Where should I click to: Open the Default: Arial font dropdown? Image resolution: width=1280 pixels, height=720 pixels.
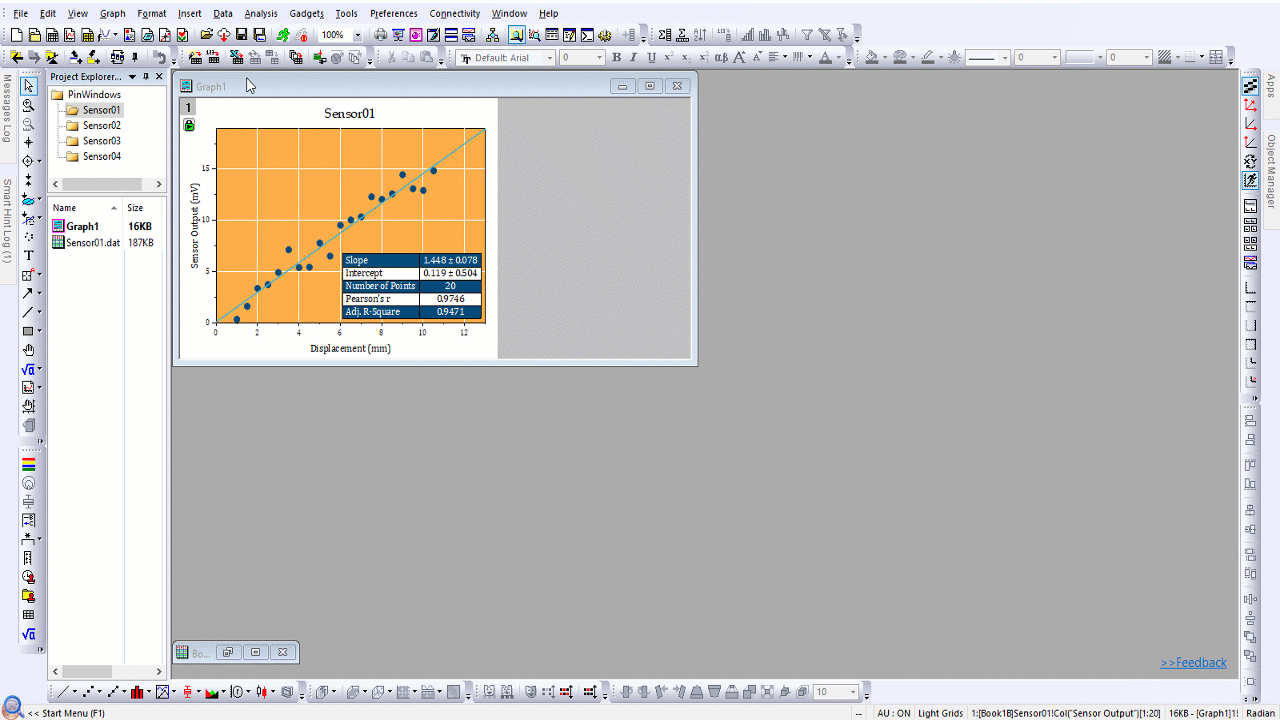coord(549,58)
